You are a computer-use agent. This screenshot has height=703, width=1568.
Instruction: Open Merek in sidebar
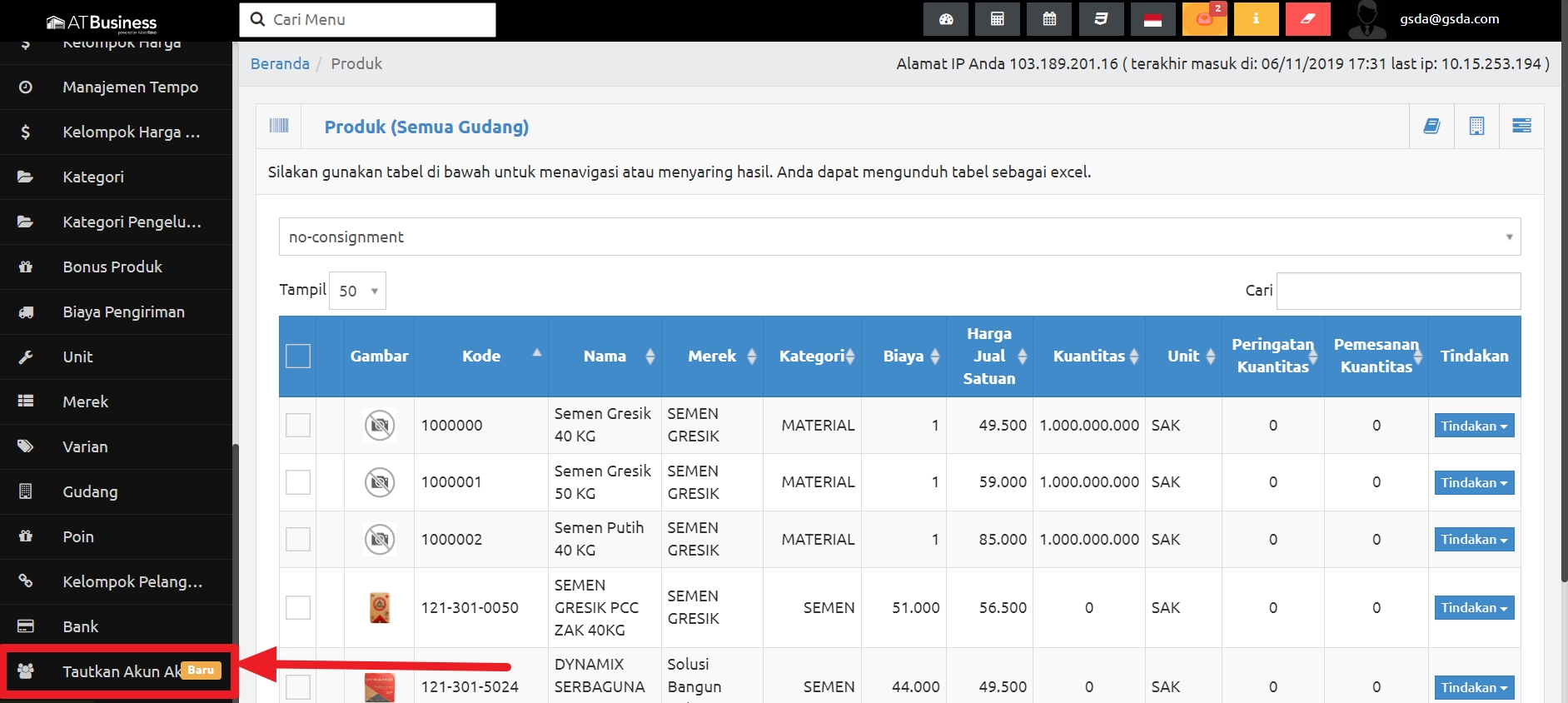pyautogui.click(x=116, y=401)
